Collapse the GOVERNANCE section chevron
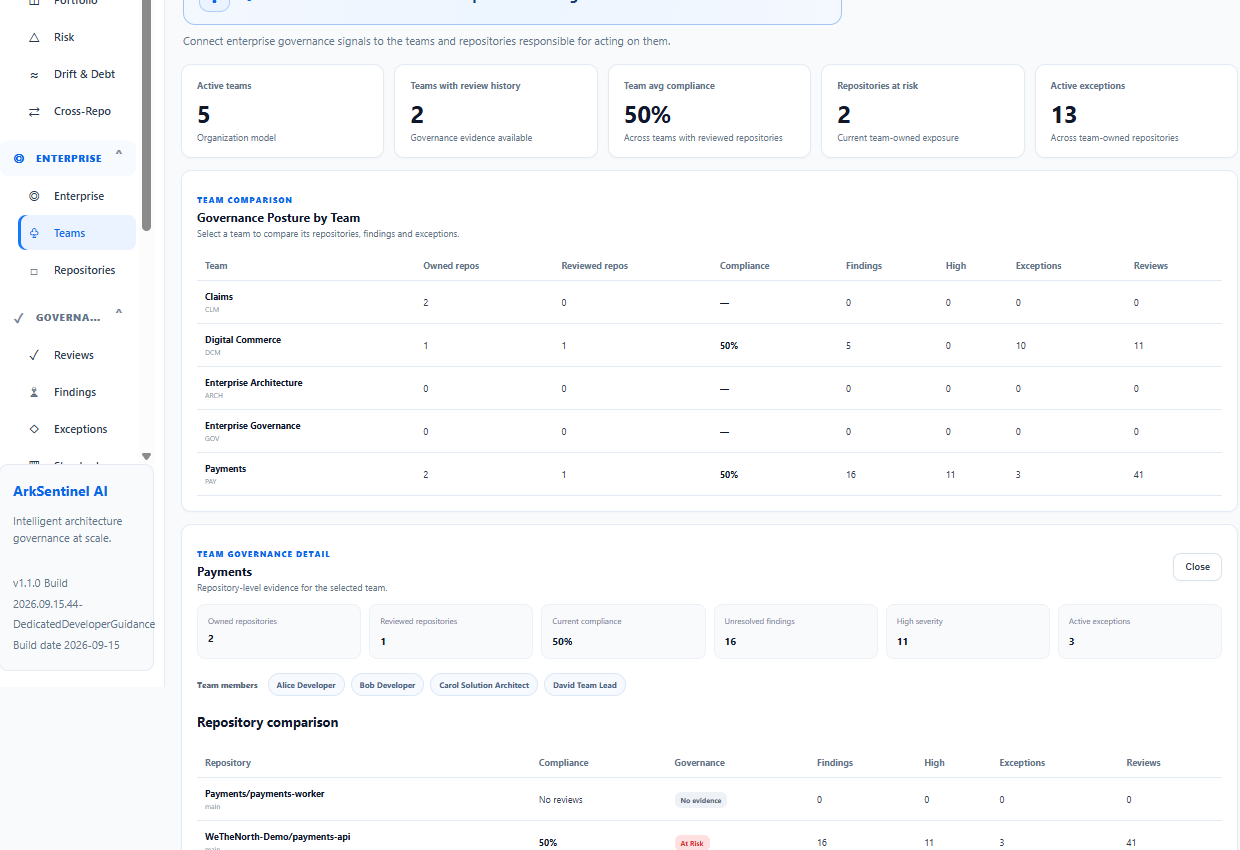This screenshot has width=1240, height=850. pos(119,313)
